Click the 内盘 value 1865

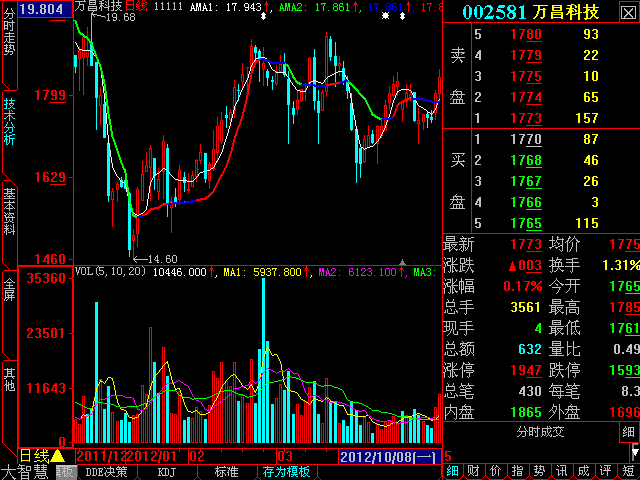click(x=526, y=412)
